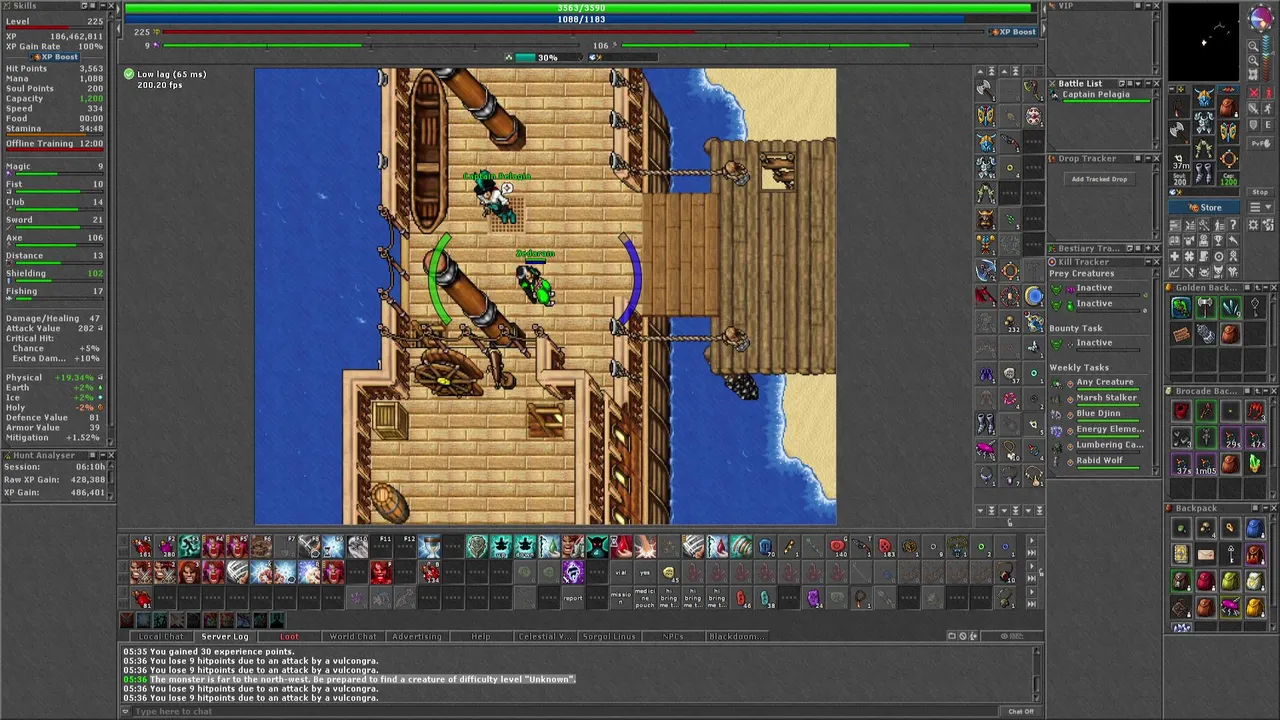Image resolution: width=1280 pixels, height=720 pixels.
Task: Toggle the stand mode red figure icon
Action: [1268, 93]
